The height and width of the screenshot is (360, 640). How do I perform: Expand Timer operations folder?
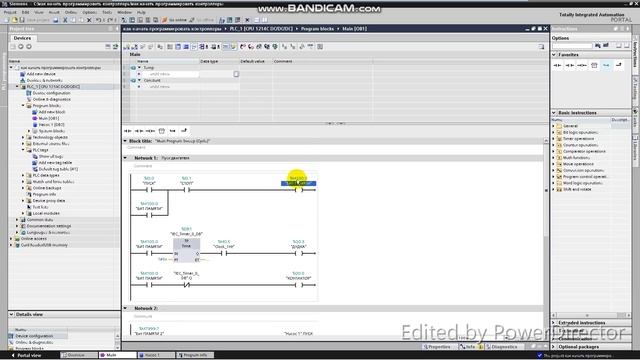[x=554, y=139]
